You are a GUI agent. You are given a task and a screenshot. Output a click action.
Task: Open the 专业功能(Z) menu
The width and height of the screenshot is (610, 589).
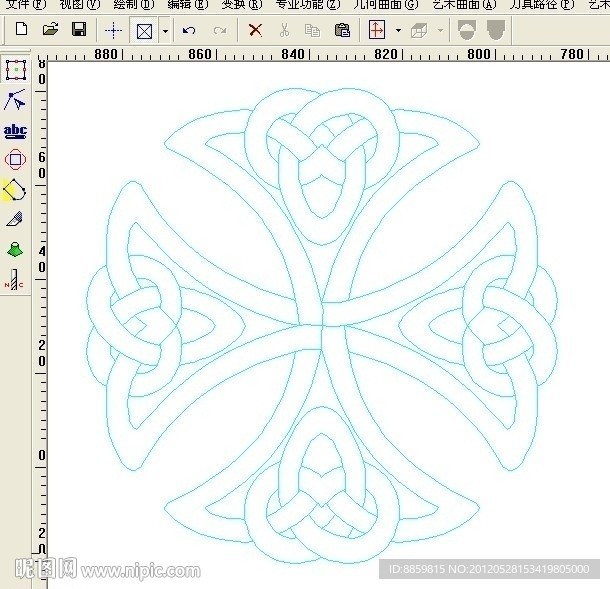[x=308, y=4]
